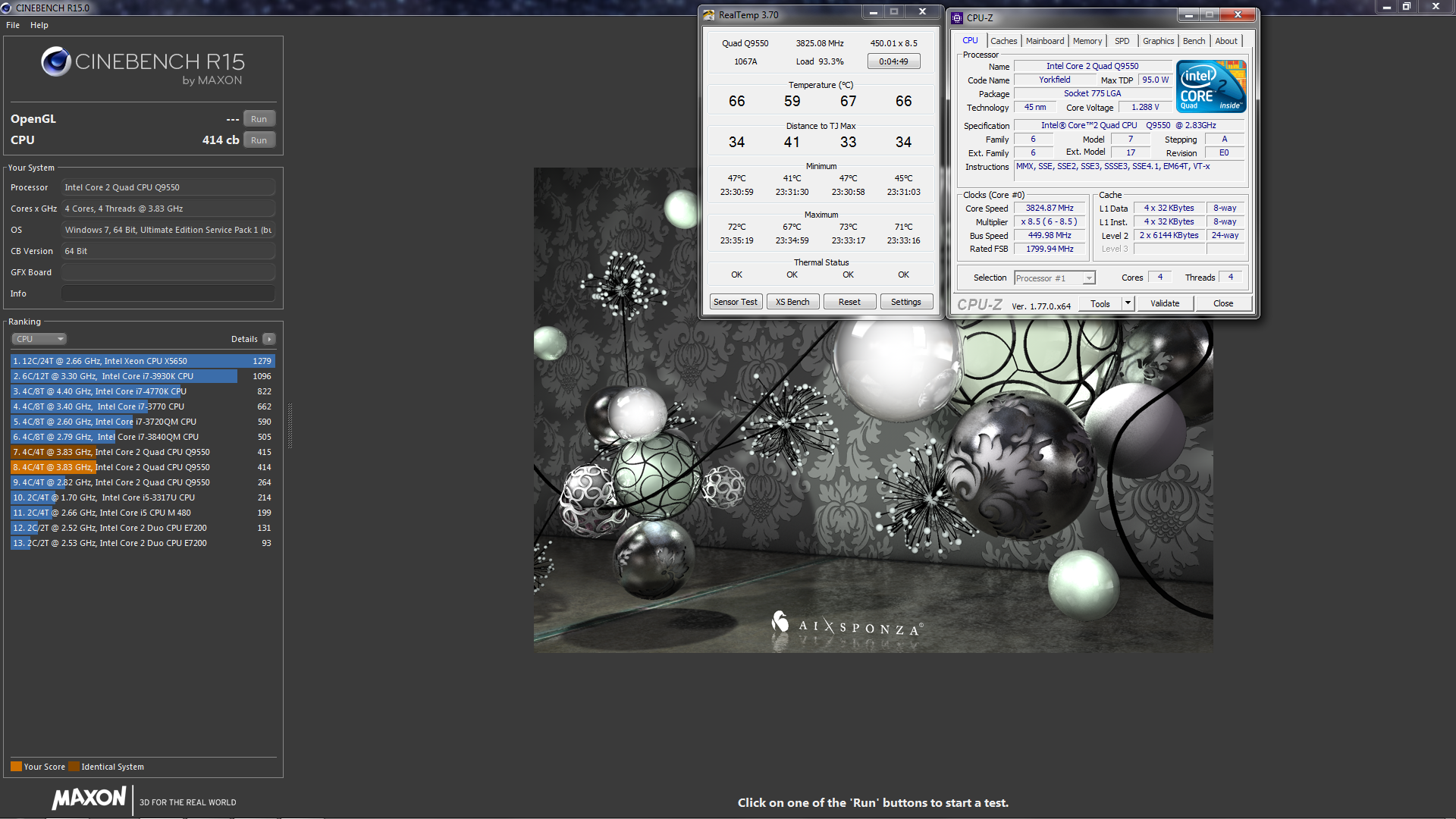This screenshot has width=1456, height=819.
Task: Expand the Tools dropdown arrow in CPU-Z
Action: point(1128,303)
